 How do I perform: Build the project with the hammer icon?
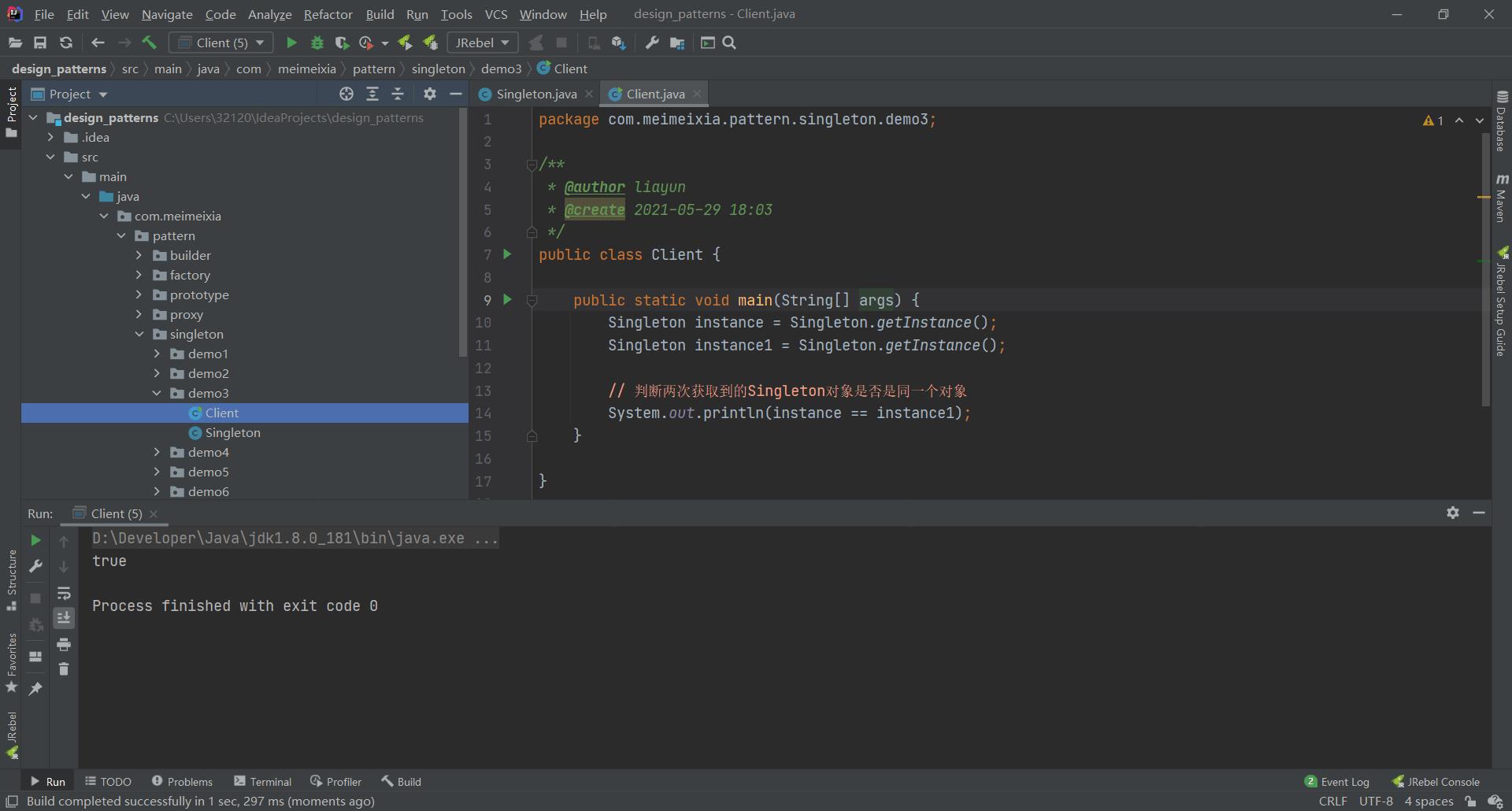(150, 43)
